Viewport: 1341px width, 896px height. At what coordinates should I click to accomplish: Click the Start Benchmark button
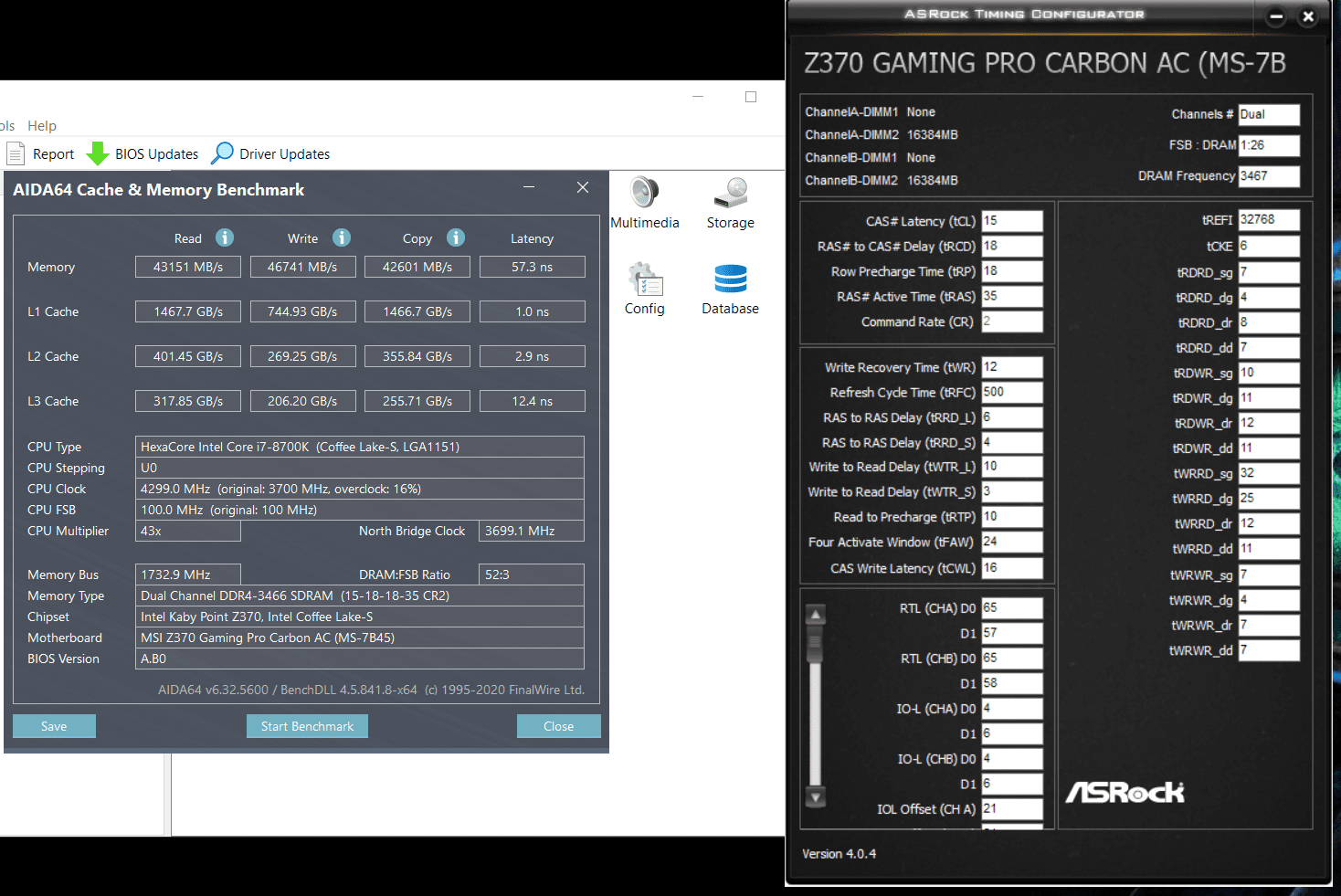click(x=307, y=726)
